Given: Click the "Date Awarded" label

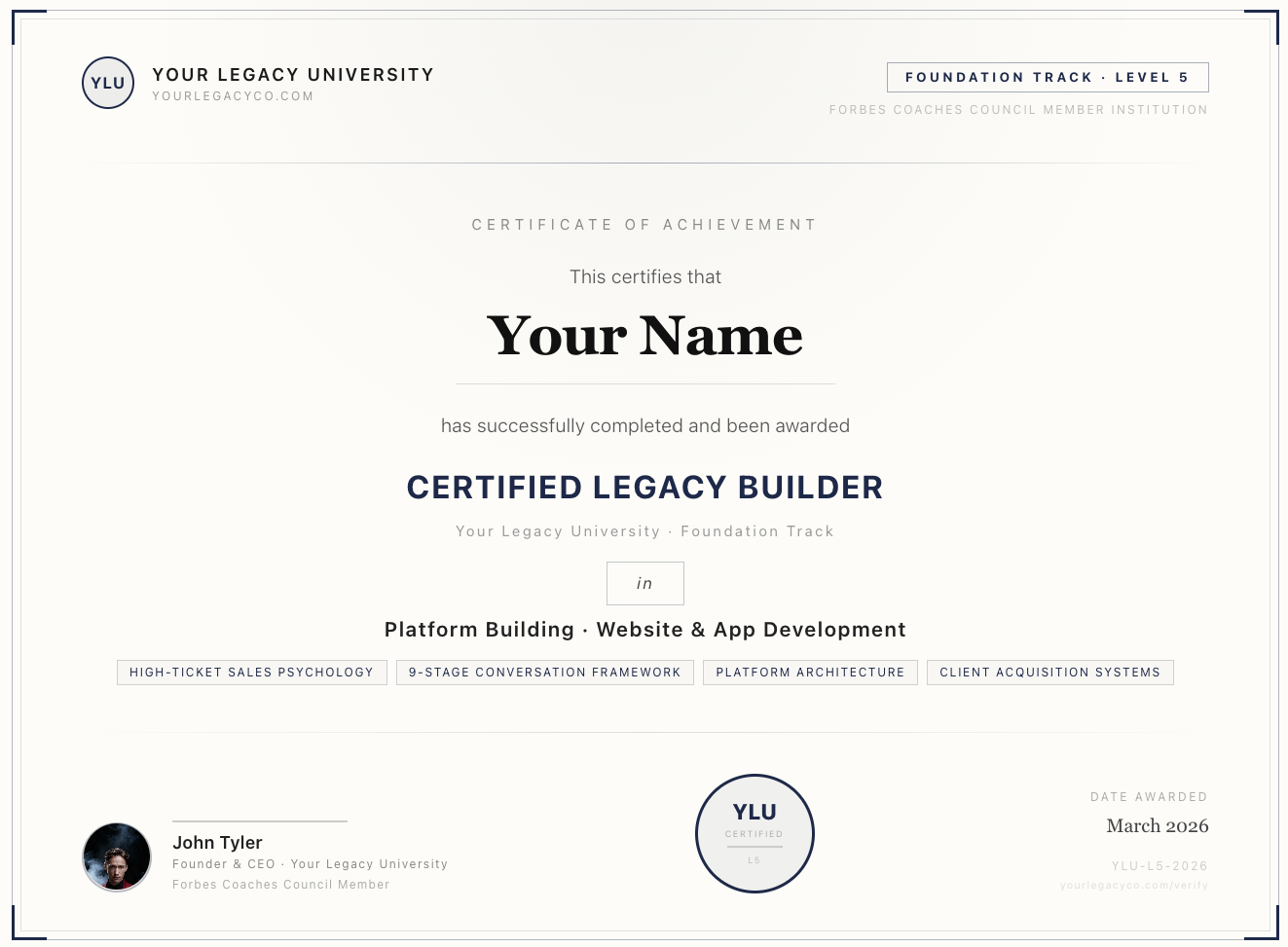Looking at the screenshot, I should pos(1149,797).
